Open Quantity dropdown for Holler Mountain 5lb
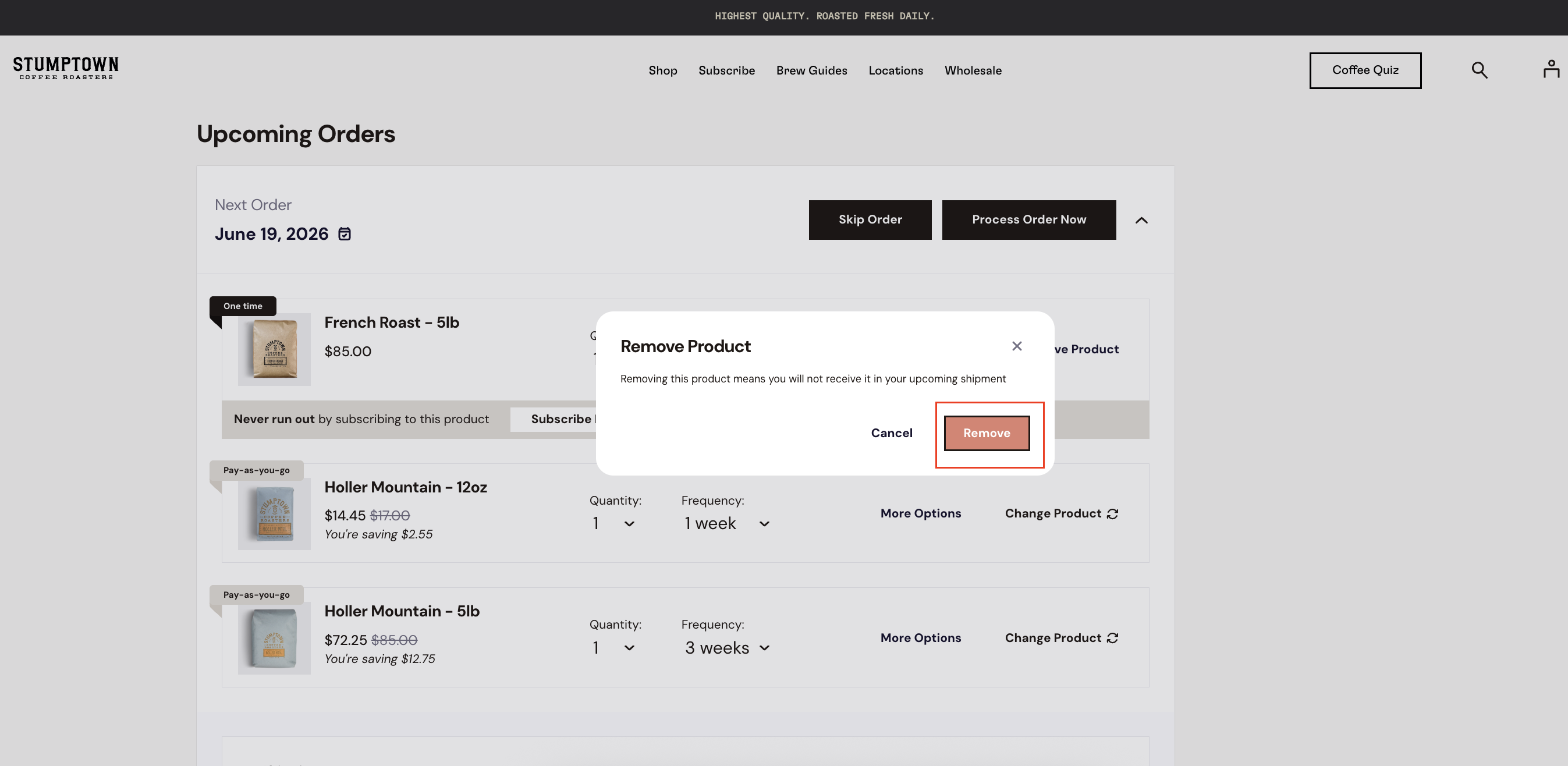1568x766 pixels. pos(613,648)
